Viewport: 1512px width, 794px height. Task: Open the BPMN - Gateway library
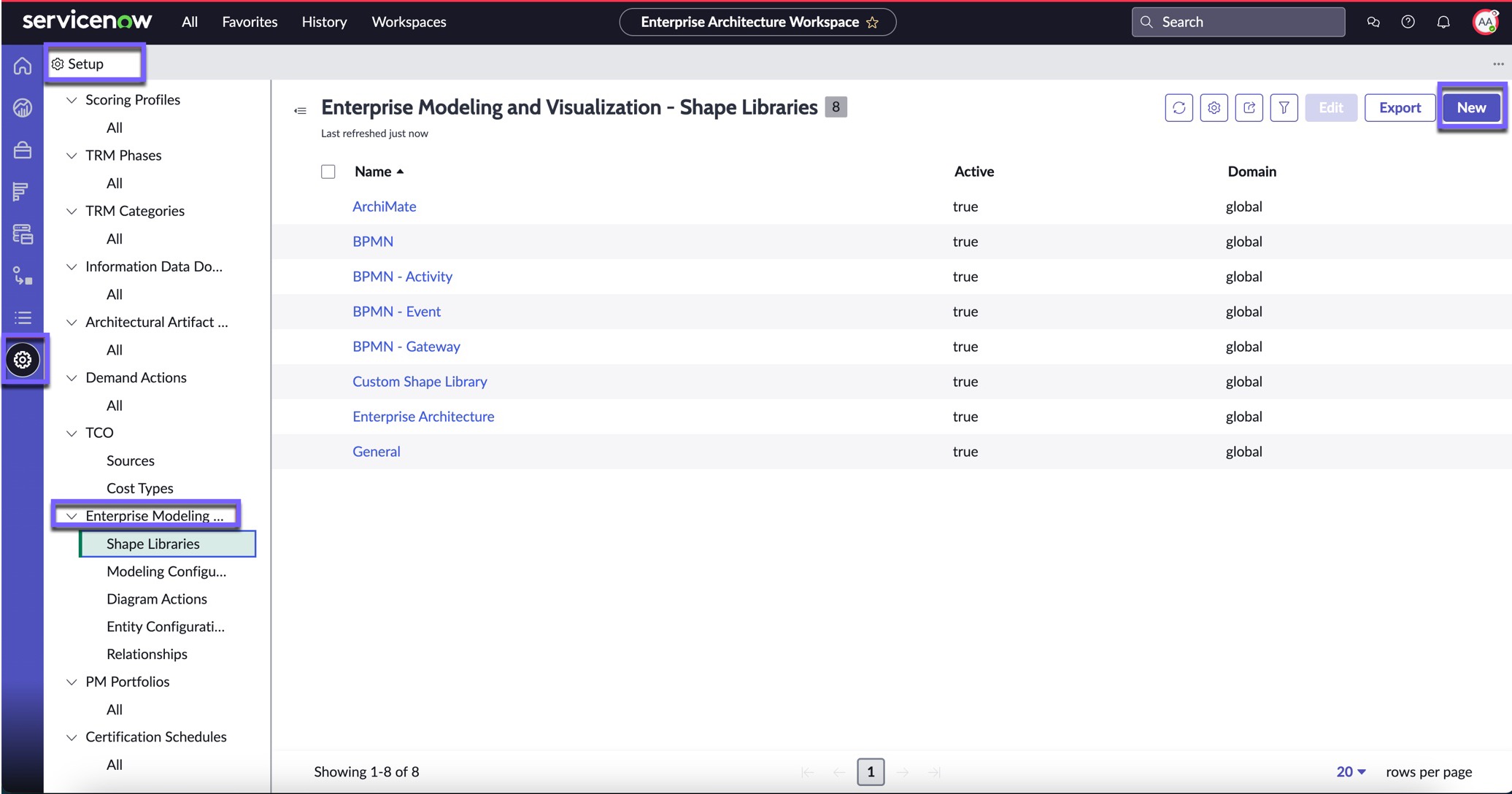[406, 347]
